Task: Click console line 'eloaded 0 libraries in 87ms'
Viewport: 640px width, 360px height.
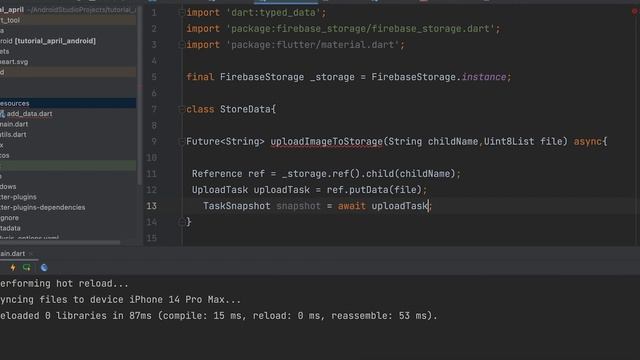Action: (219, 316)
